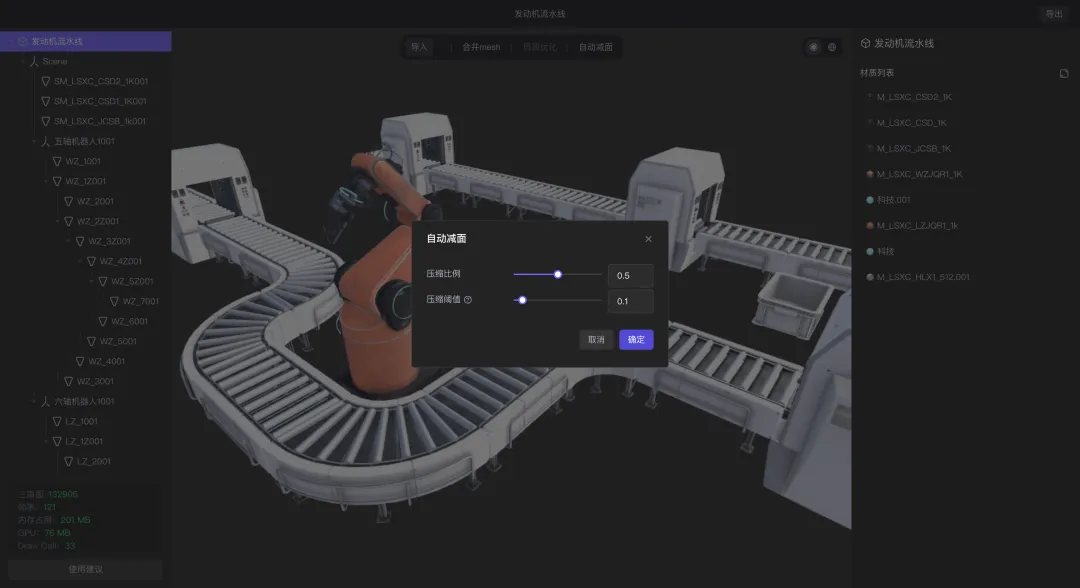1080x588 pixels.
Task: Collapse the WZ_5Z001 node
Action: [x=91, y=281]
